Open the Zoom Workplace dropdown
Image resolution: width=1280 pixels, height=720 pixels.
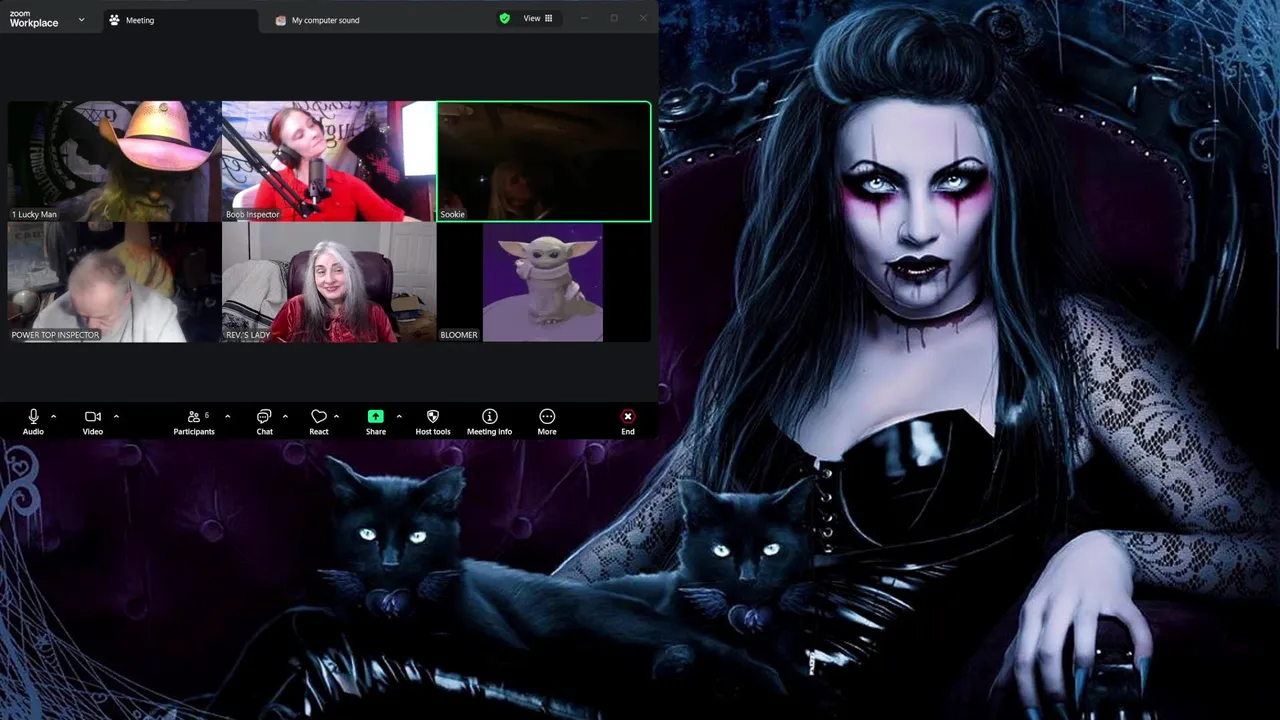point(81,20)
